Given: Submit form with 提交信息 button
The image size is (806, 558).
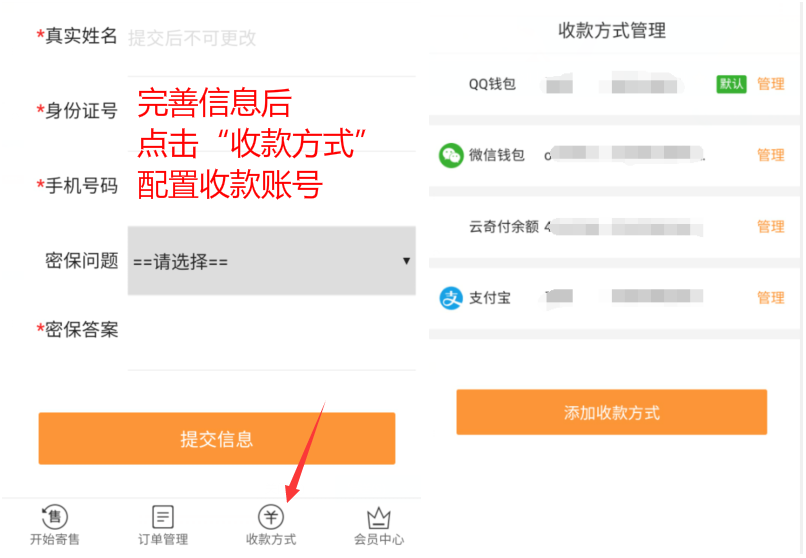Looking at the screenshot, I should click(x=217, y=439).
